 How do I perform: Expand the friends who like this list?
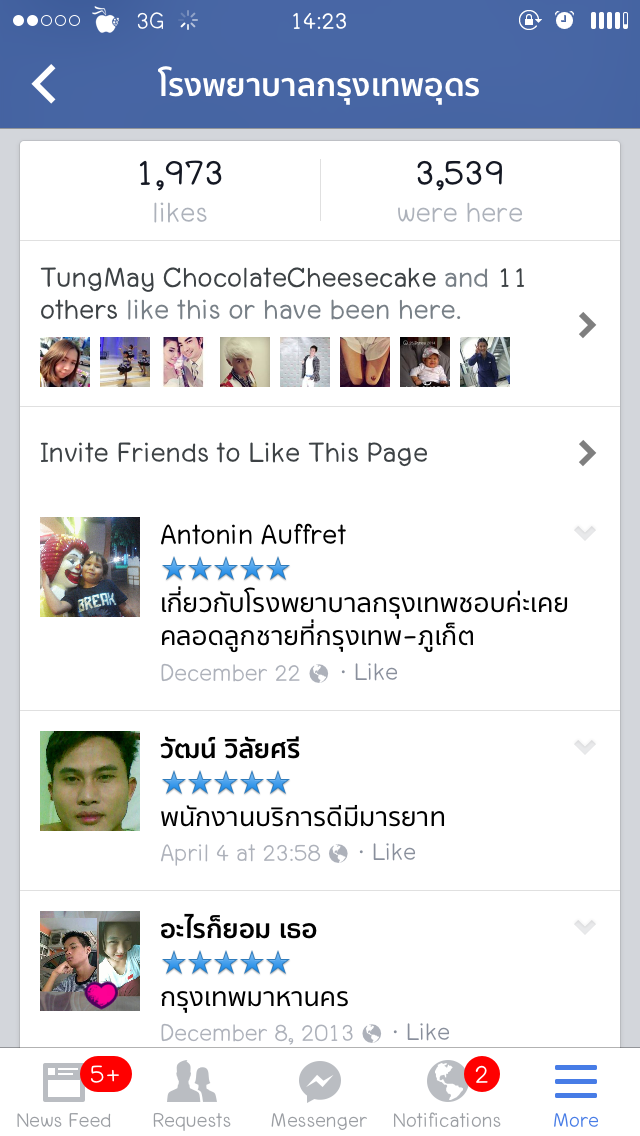[x=588, y=324]
